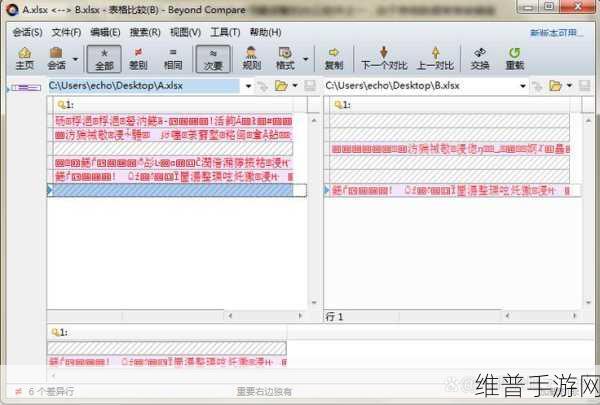Open the 编辑(E) menu
This screenshot has width=600, height=405.
(x=105, y=33)
